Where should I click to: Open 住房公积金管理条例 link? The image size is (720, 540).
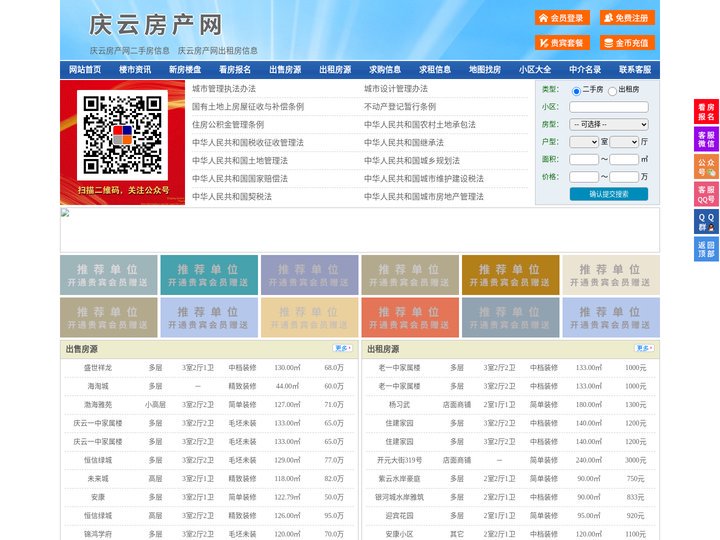point(228,124)
